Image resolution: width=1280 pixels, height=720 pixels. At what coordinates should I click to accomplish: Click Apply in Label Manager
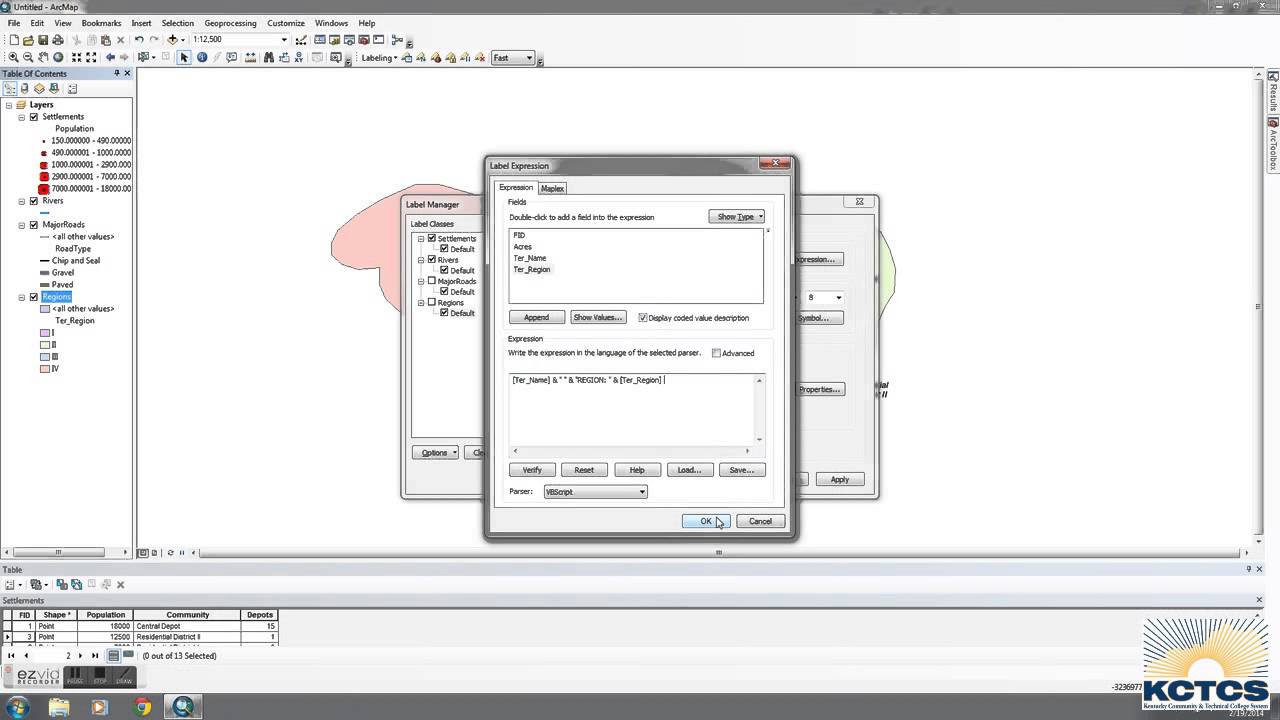click(x=840, y=480)
